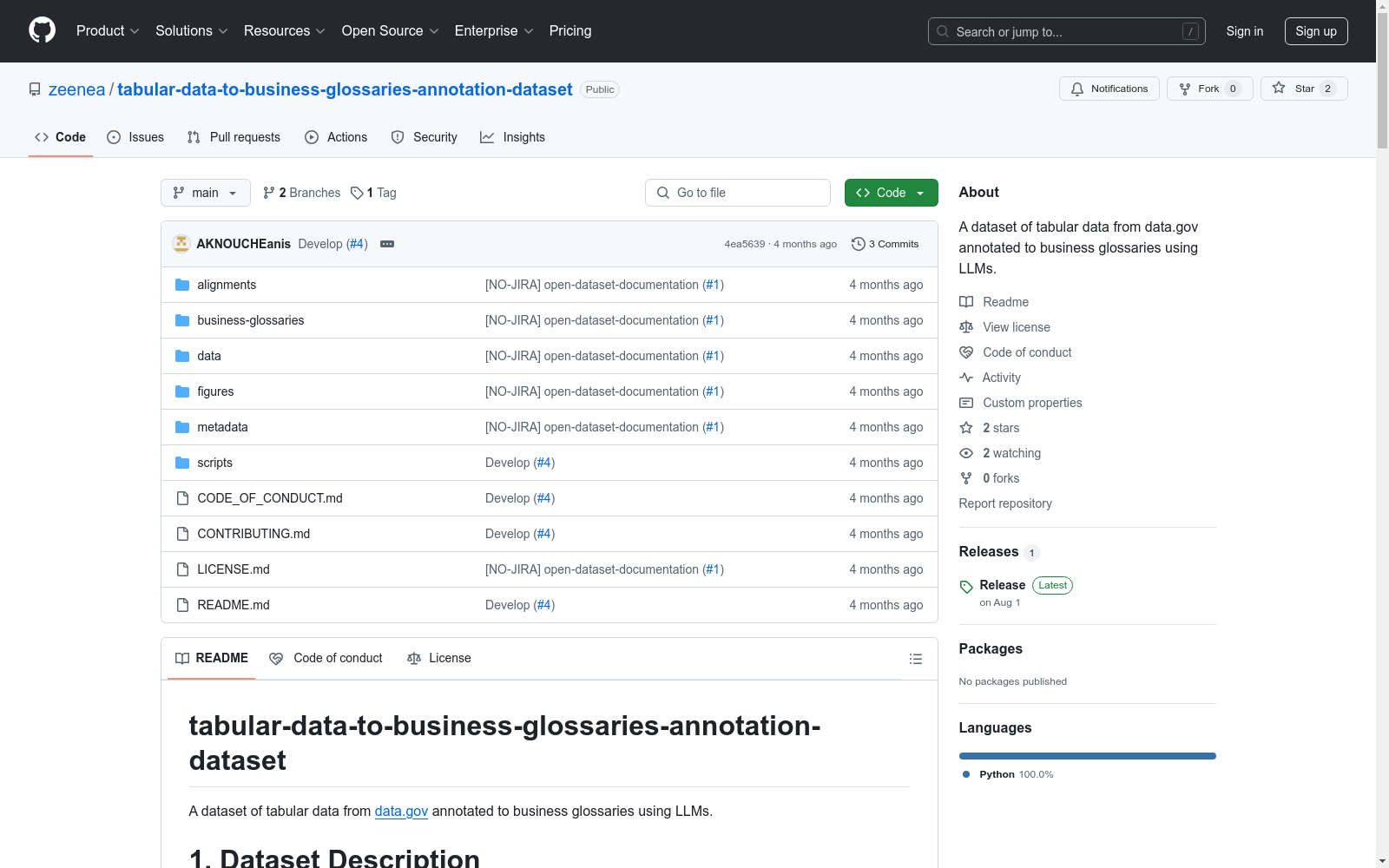Click the star icon beside 2 stars

pos(966,428)
